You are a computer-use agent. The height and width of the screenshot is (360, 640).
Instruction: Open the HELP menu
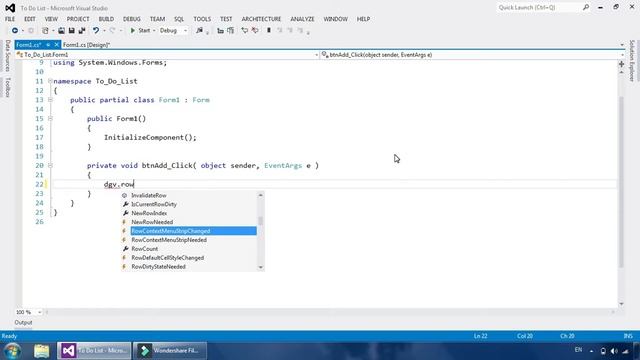coord(363,19)
